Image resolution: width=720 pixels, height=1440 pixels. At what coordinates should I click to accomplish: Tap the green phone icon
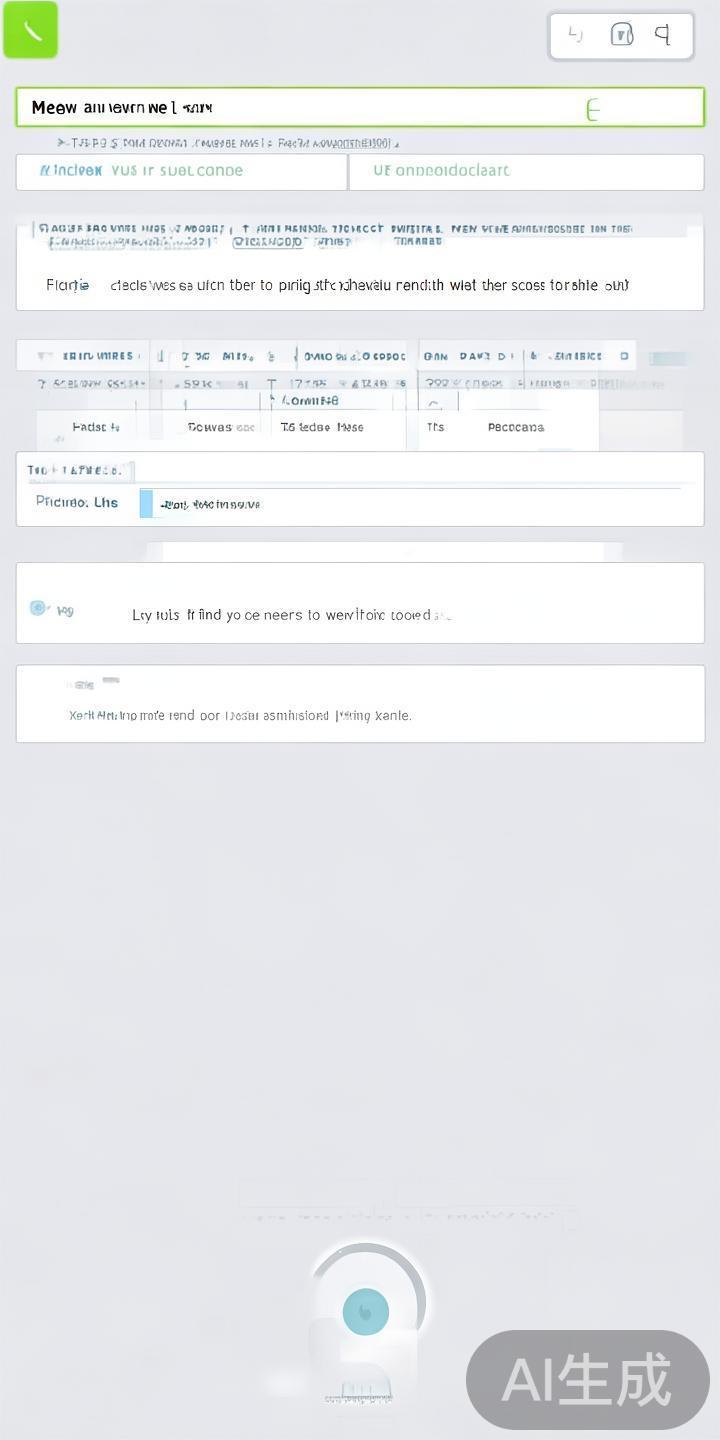(31, 31)
